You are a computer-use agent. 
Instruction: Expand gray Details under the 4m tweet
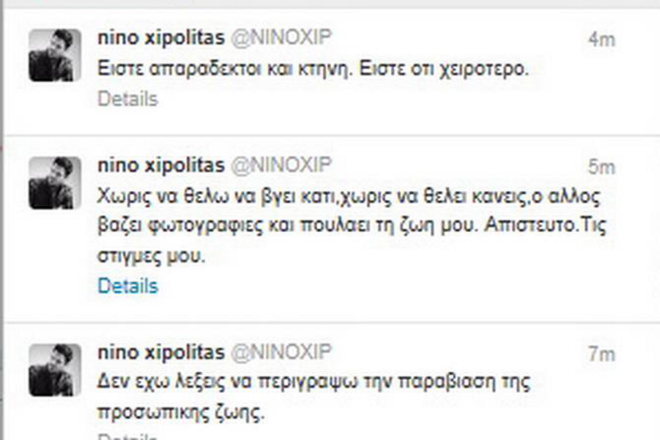tap(128, 99)
